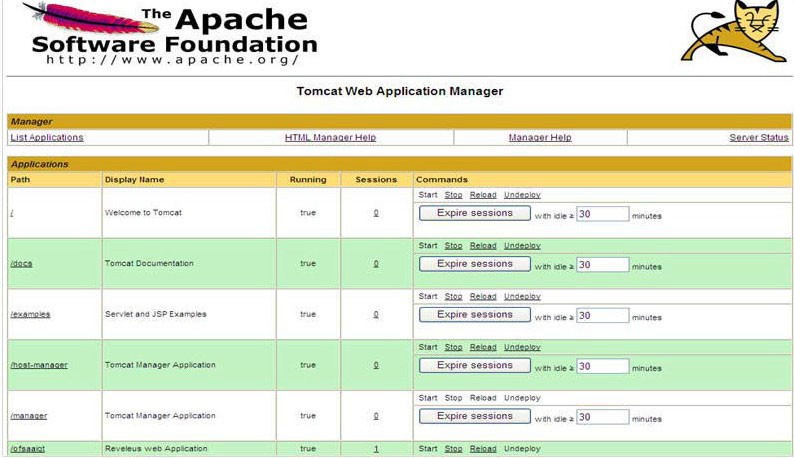This screenshot has height=458, width=794.
Task: Reload the /examples application
Action: coord(483,296)
